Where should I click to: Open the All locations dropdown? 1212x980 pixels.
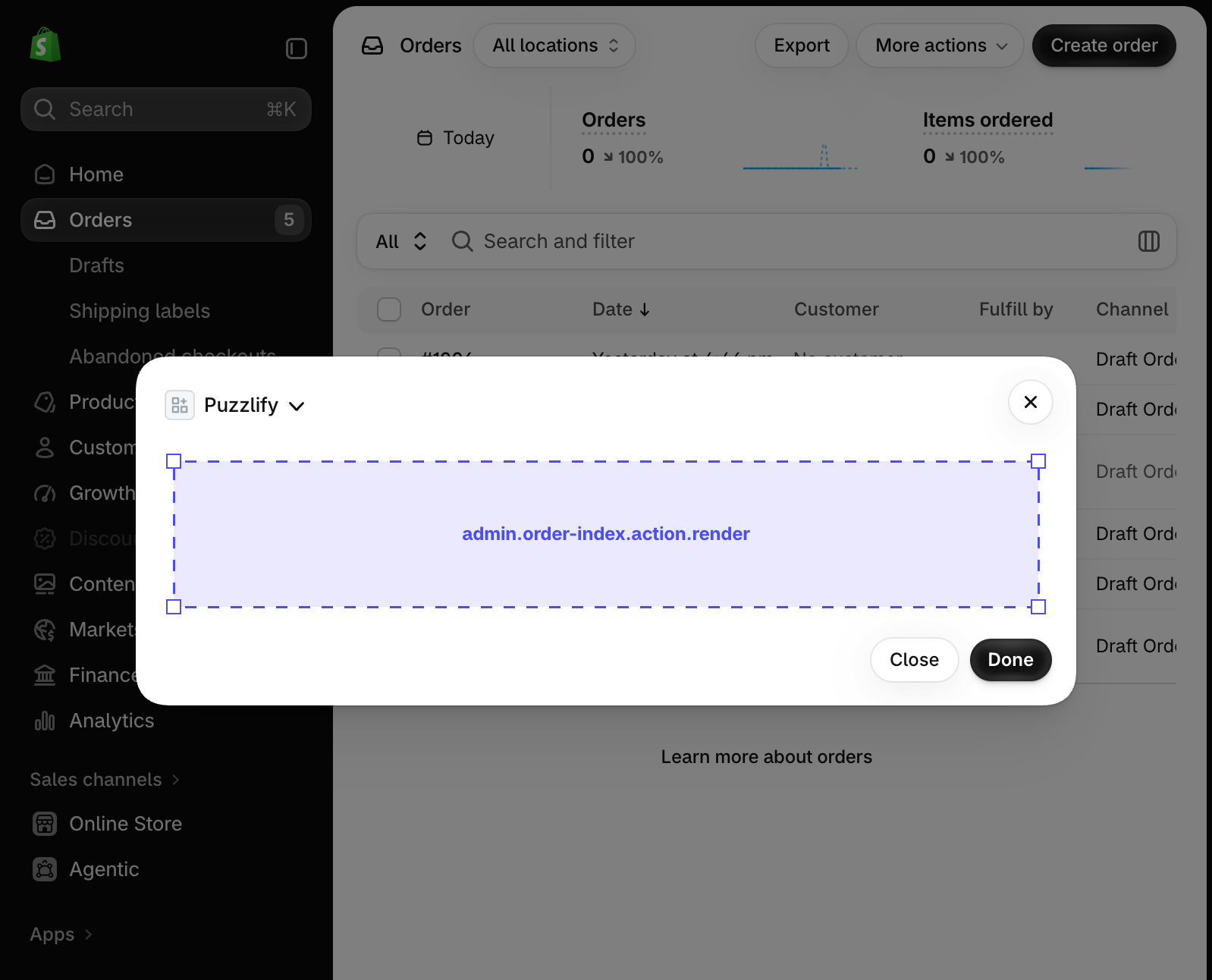(554, 46)
